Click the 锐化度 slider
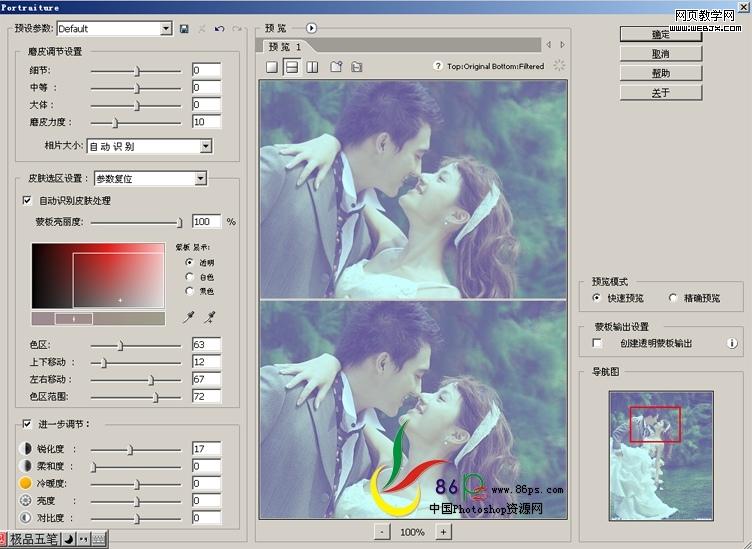 click(136, 450)
